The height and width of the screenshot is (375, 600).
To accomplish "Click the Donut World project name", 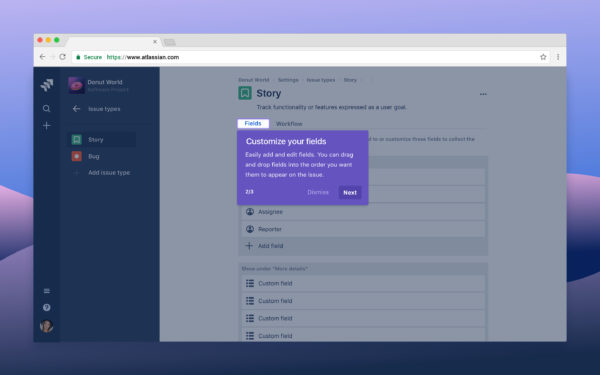I will tap(105, 82).
